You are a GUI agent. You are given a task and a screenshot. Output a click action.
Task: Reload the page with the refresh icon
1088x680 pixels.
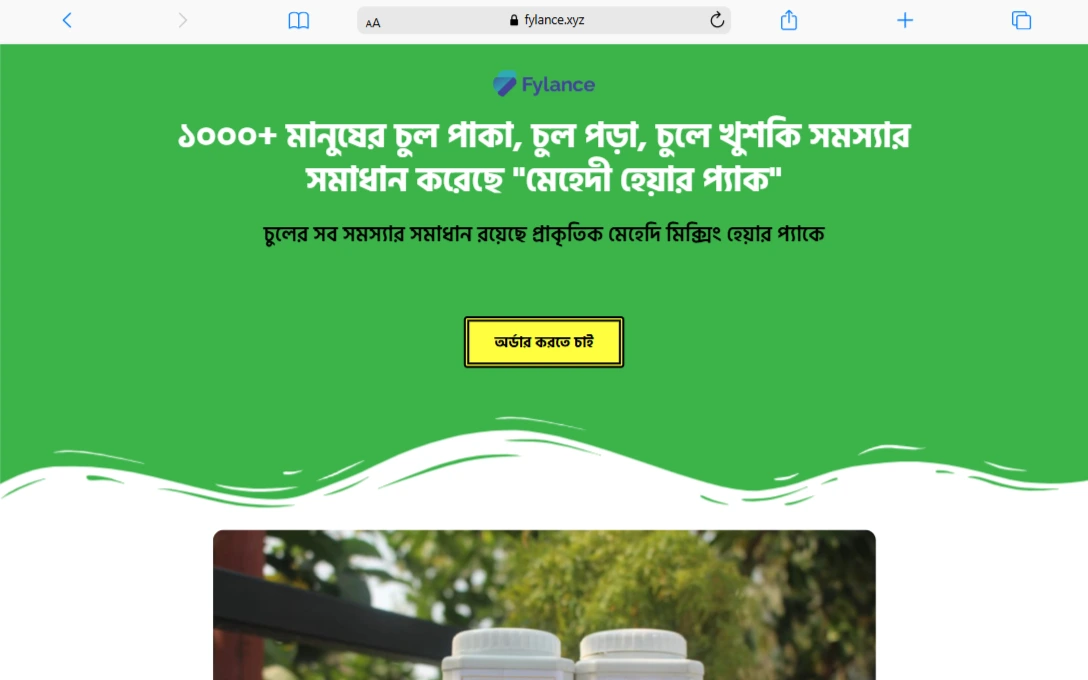click(x=717, y=20)
